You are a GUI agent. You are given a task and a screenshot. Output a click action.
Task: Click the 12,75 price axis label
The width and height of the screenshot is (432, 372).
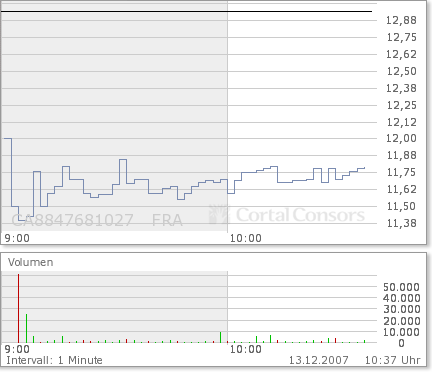401,37
